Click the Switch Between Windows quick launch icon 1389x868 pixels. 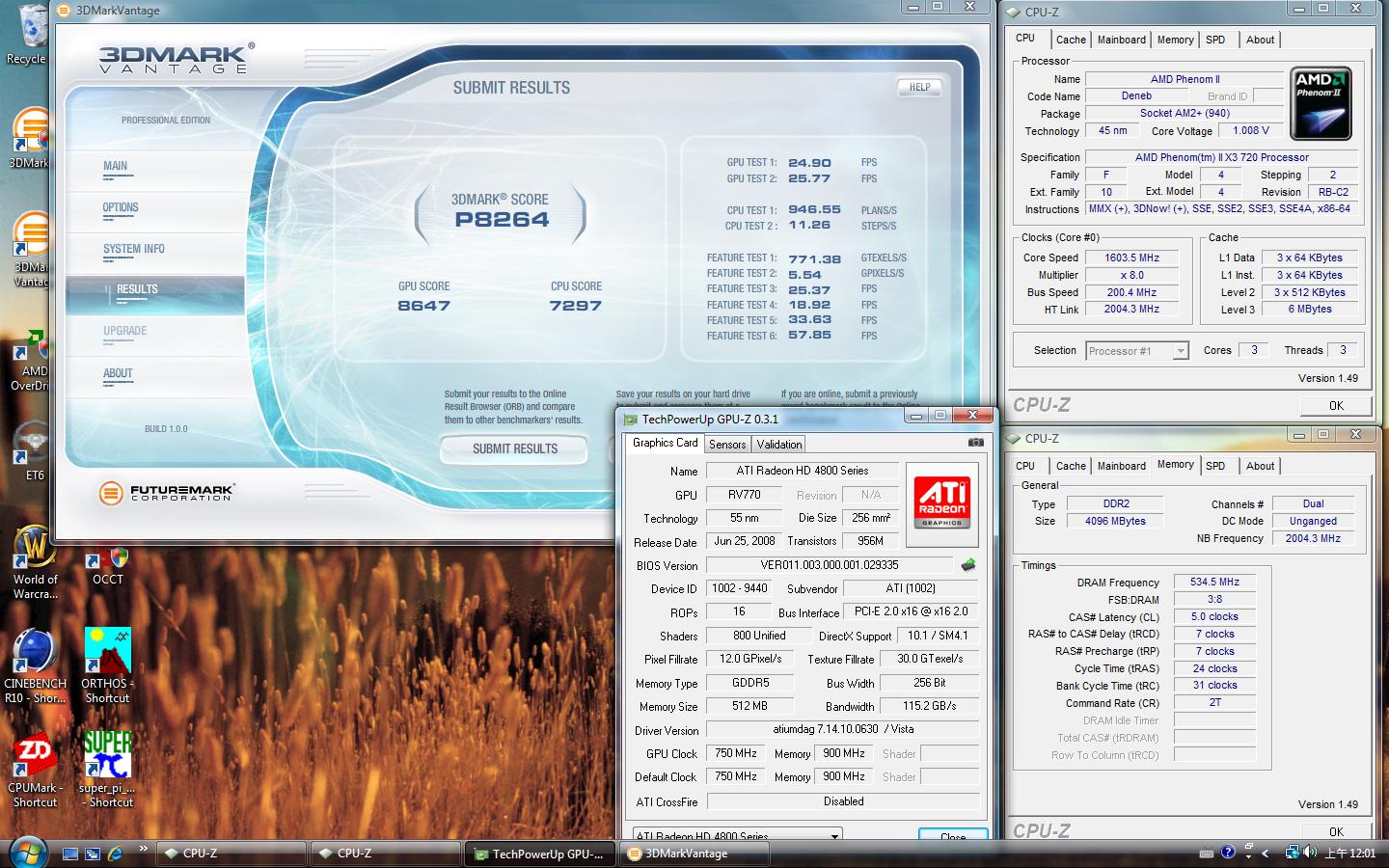click(x=93, y=854)
